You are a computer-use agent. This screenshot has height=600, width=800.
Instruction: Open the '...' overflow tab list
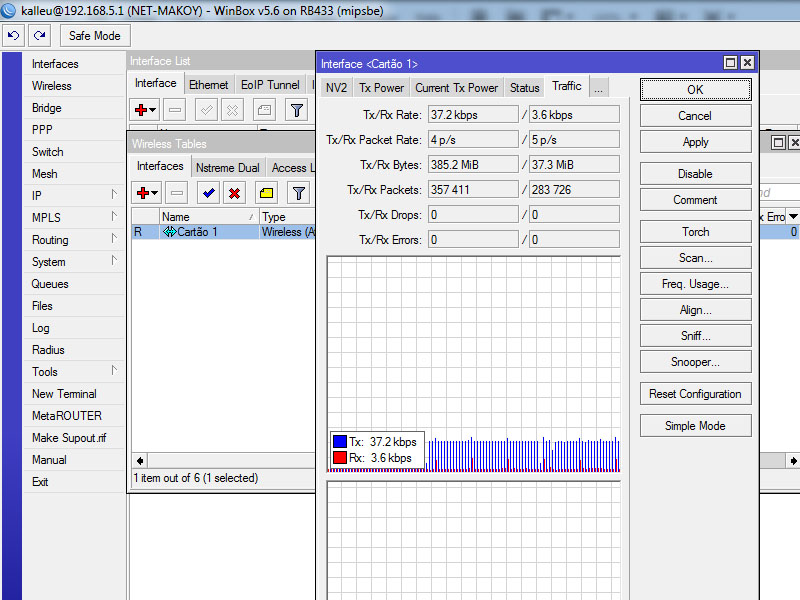pos(598,88)
